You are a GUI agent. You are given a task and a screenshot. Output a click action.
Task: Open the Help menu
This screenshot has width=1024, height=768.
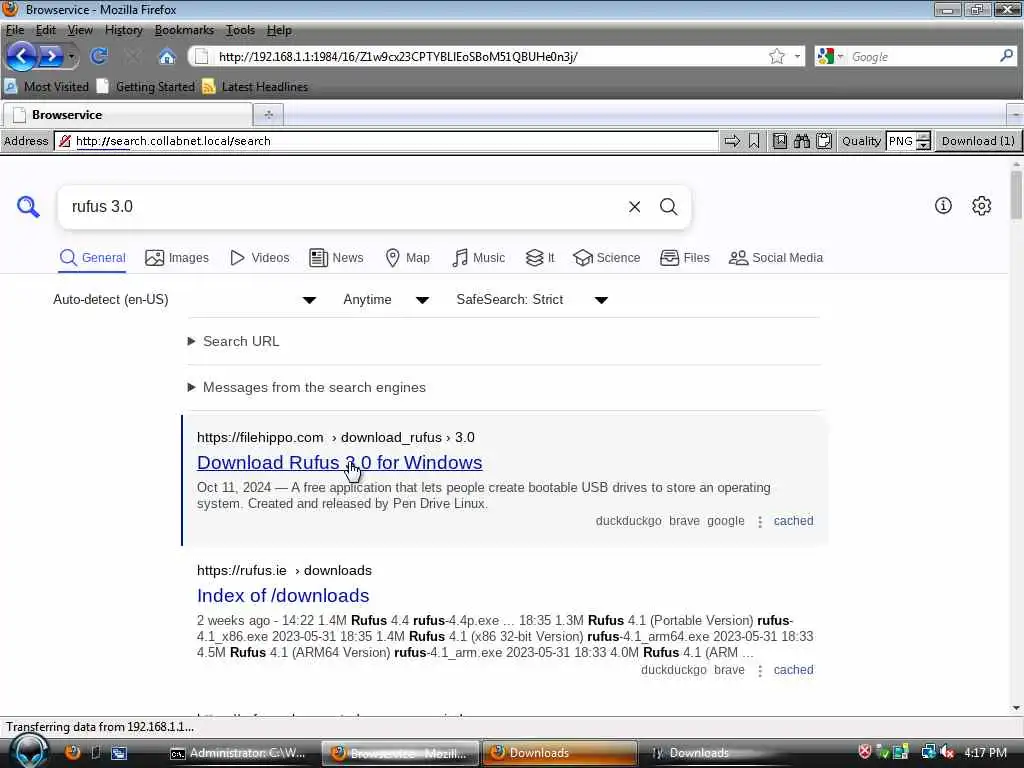point(279,30)
